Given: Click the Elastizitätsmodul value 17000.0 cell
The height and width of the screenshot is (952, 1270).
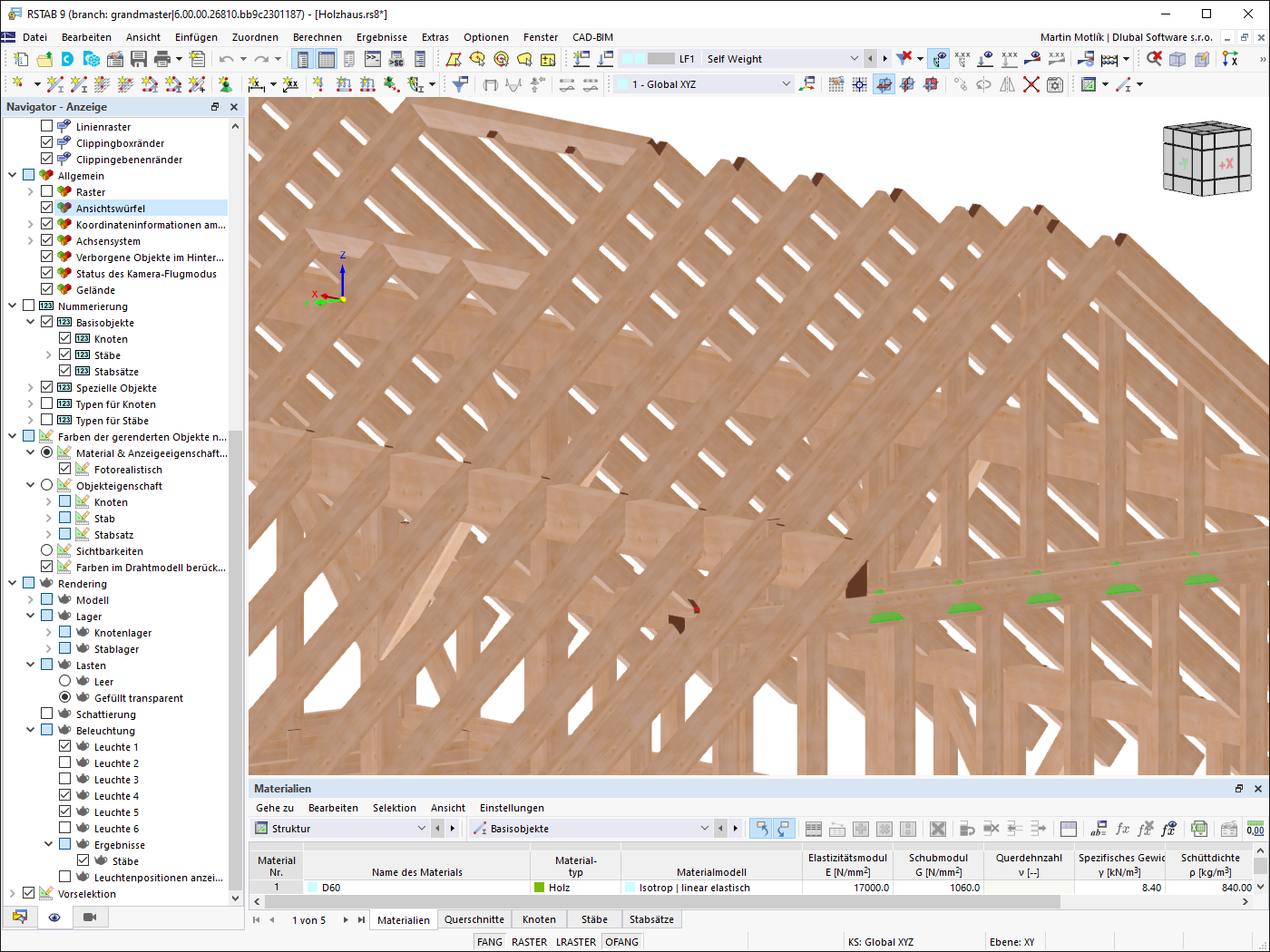Looking at the screenshot, I should pyautogui.click(x=848, y=888).
